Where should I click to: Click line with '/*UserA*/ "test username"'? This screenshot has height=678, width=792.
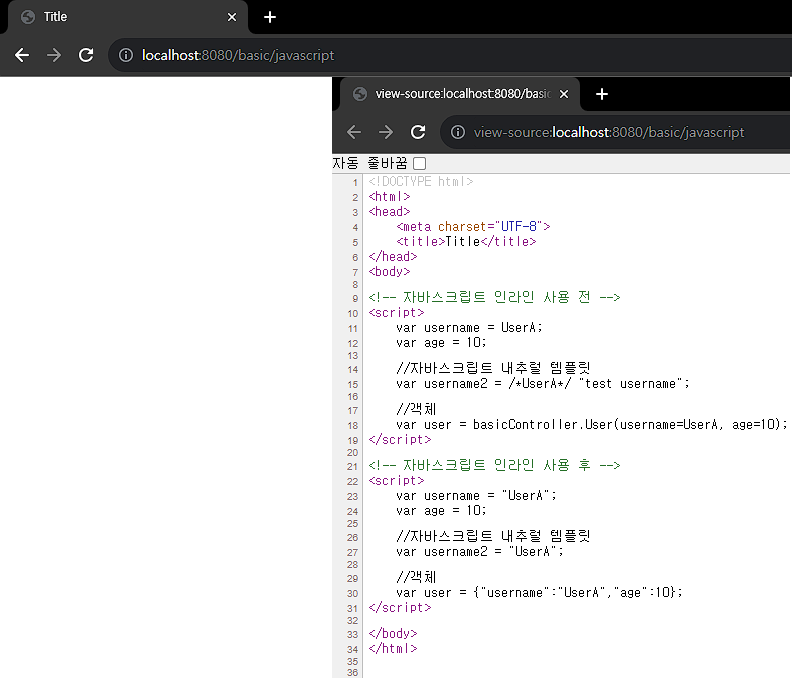point(543,384)
